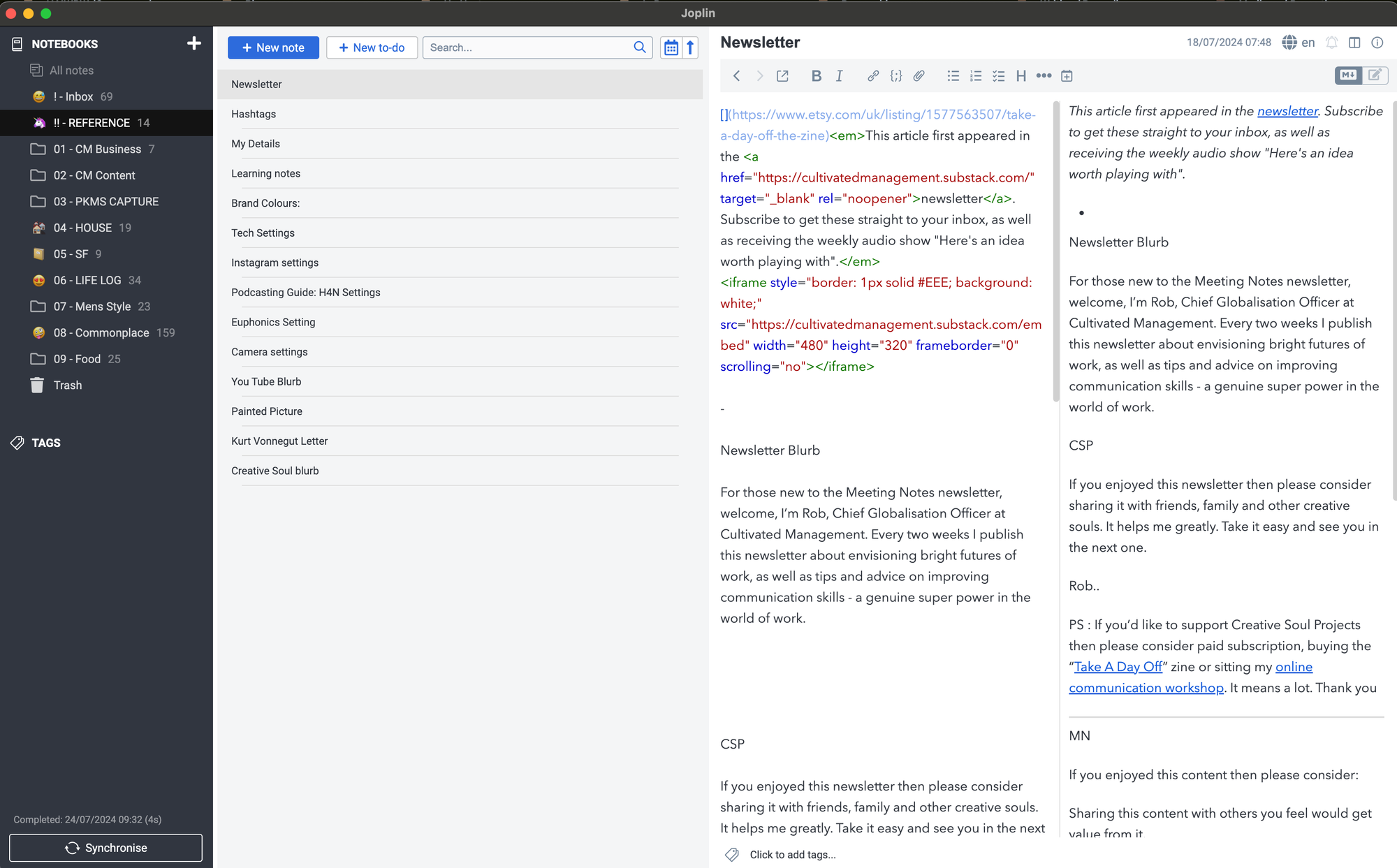The image size is (1397, 868).
Task: Open the 08 - Commonplace notebook
Action: pyautogui.click(x=101, y=332)
